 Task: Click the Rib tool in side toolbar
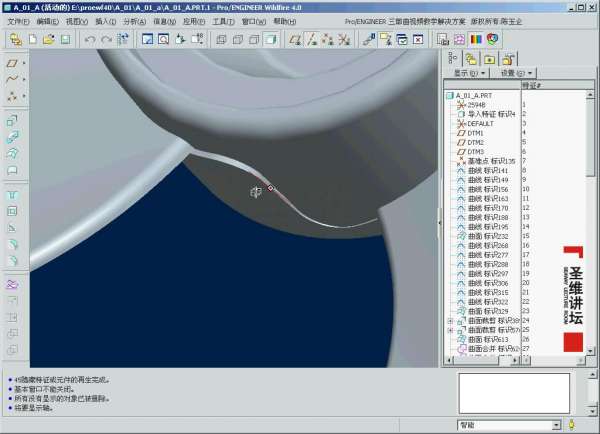[x=12, y=228]
